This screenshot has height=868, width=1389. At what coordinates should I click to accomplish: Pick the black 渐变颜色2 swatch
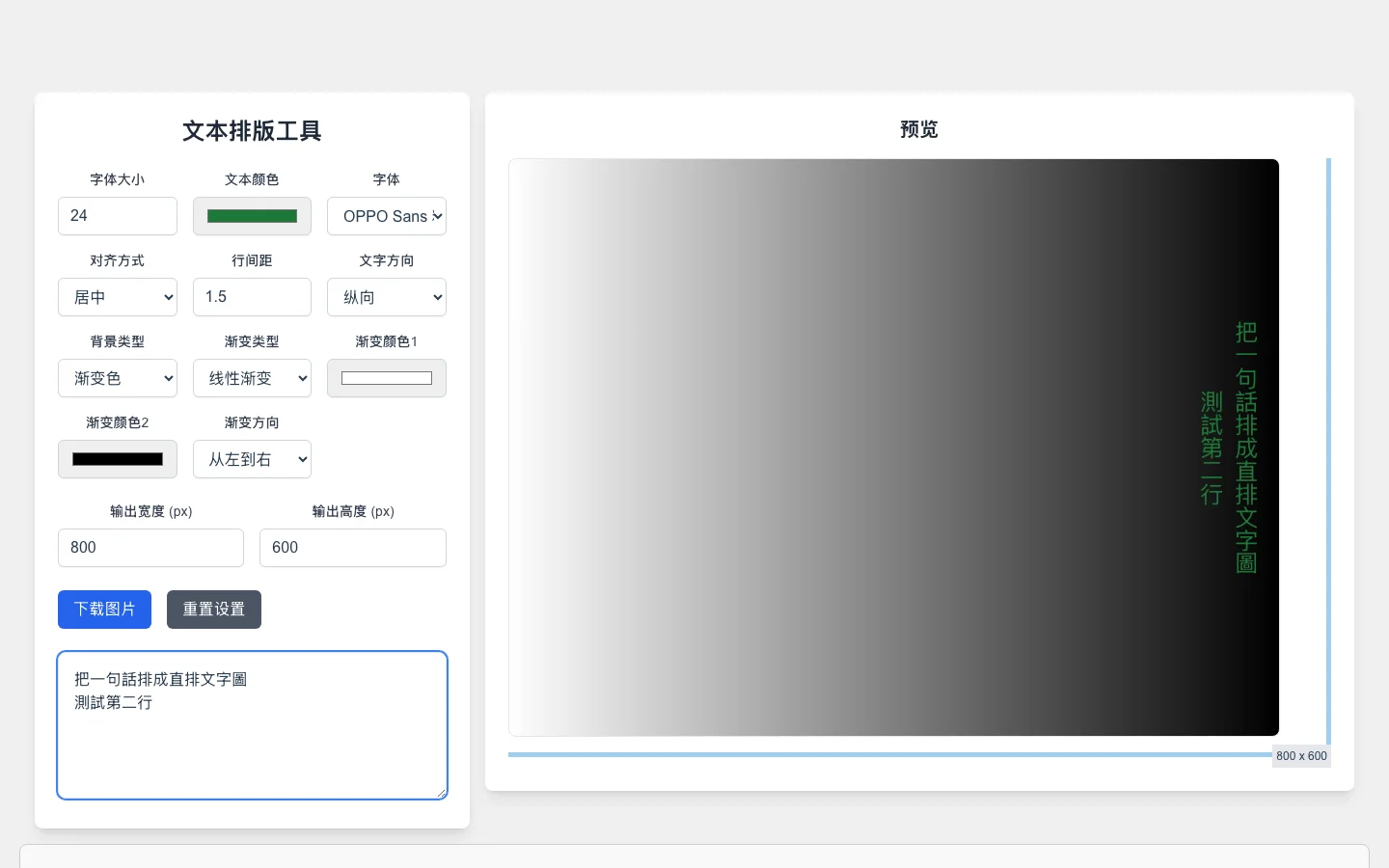click(x=118, y=459)
